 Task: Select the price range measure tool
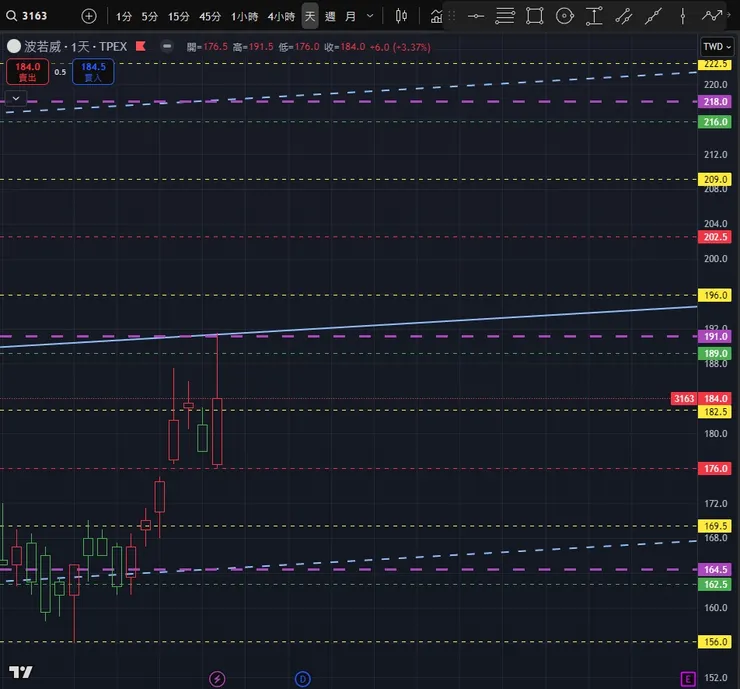pos(594,16)
